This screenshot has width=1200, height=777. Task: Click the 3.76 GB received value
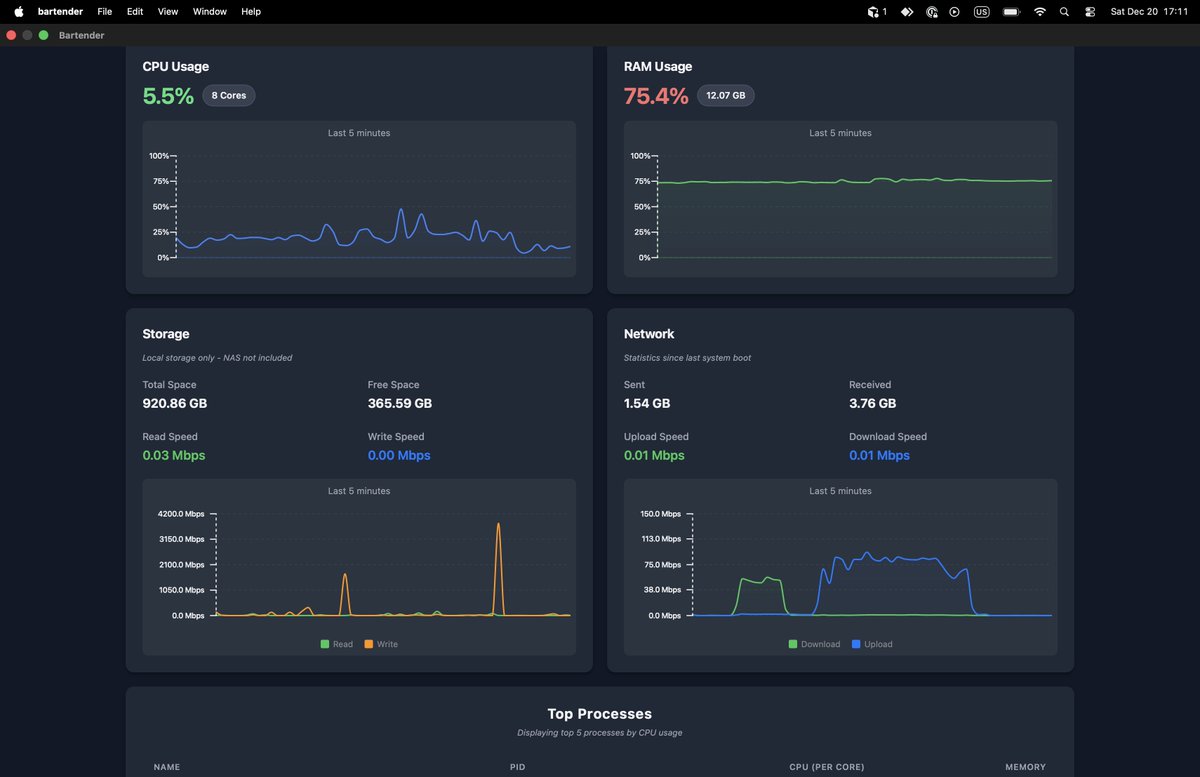(873, 404)
